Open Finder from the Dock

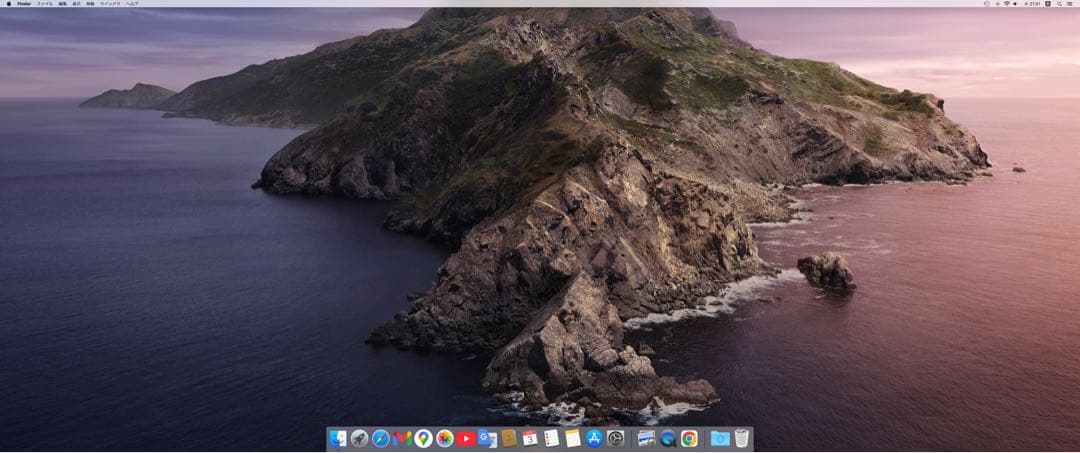pos(338,438)
